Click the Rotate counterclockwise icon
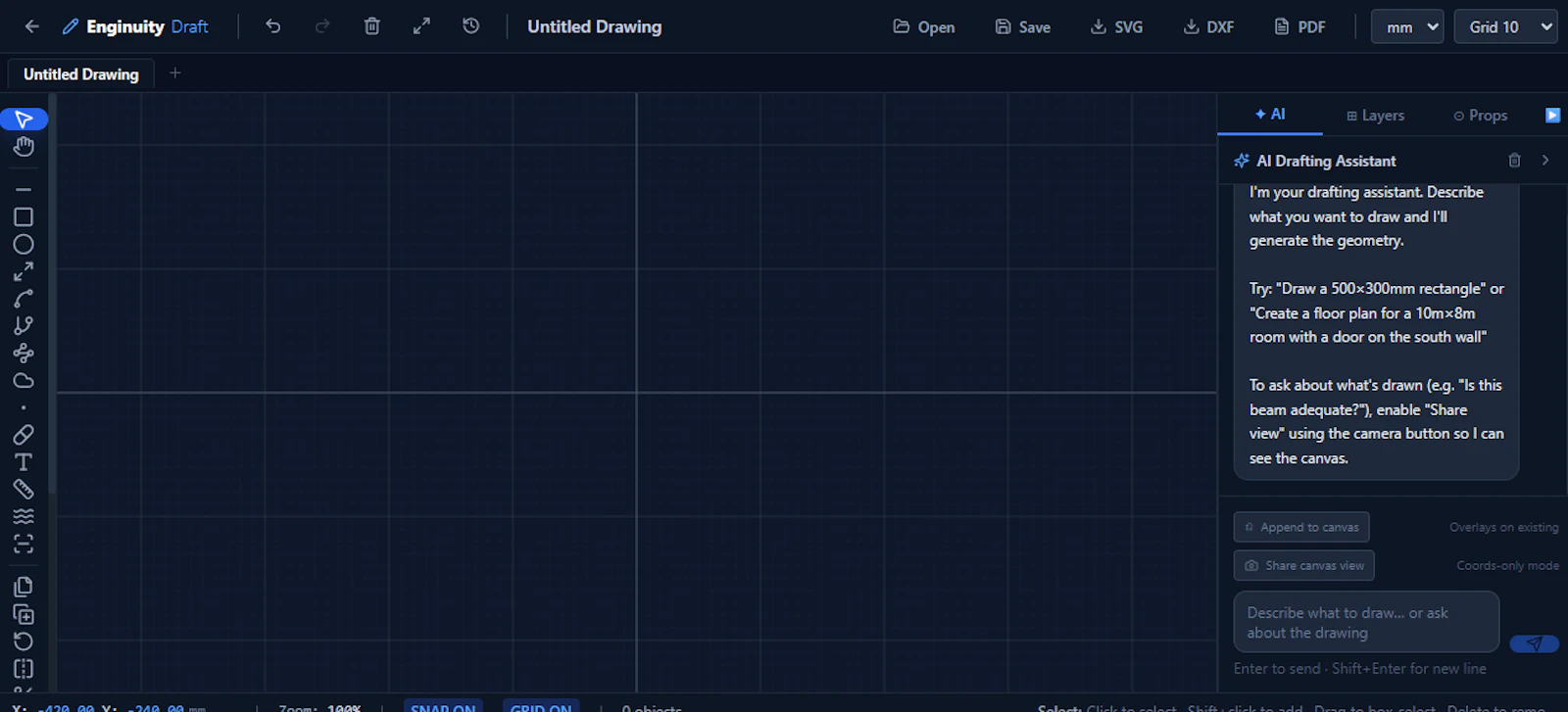The image size is (1568, 712). point(24,641)
